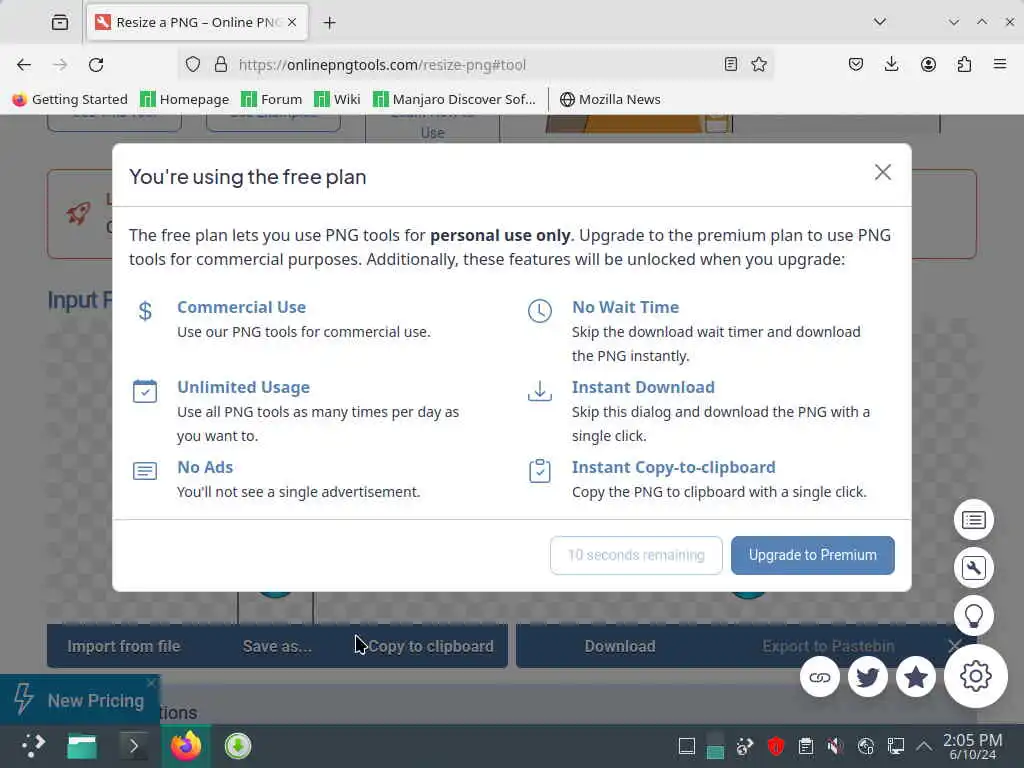This screenshot has width=1024, height=768.
Task: Open Wiki bookmark
Action: click(x=337, y=99)
